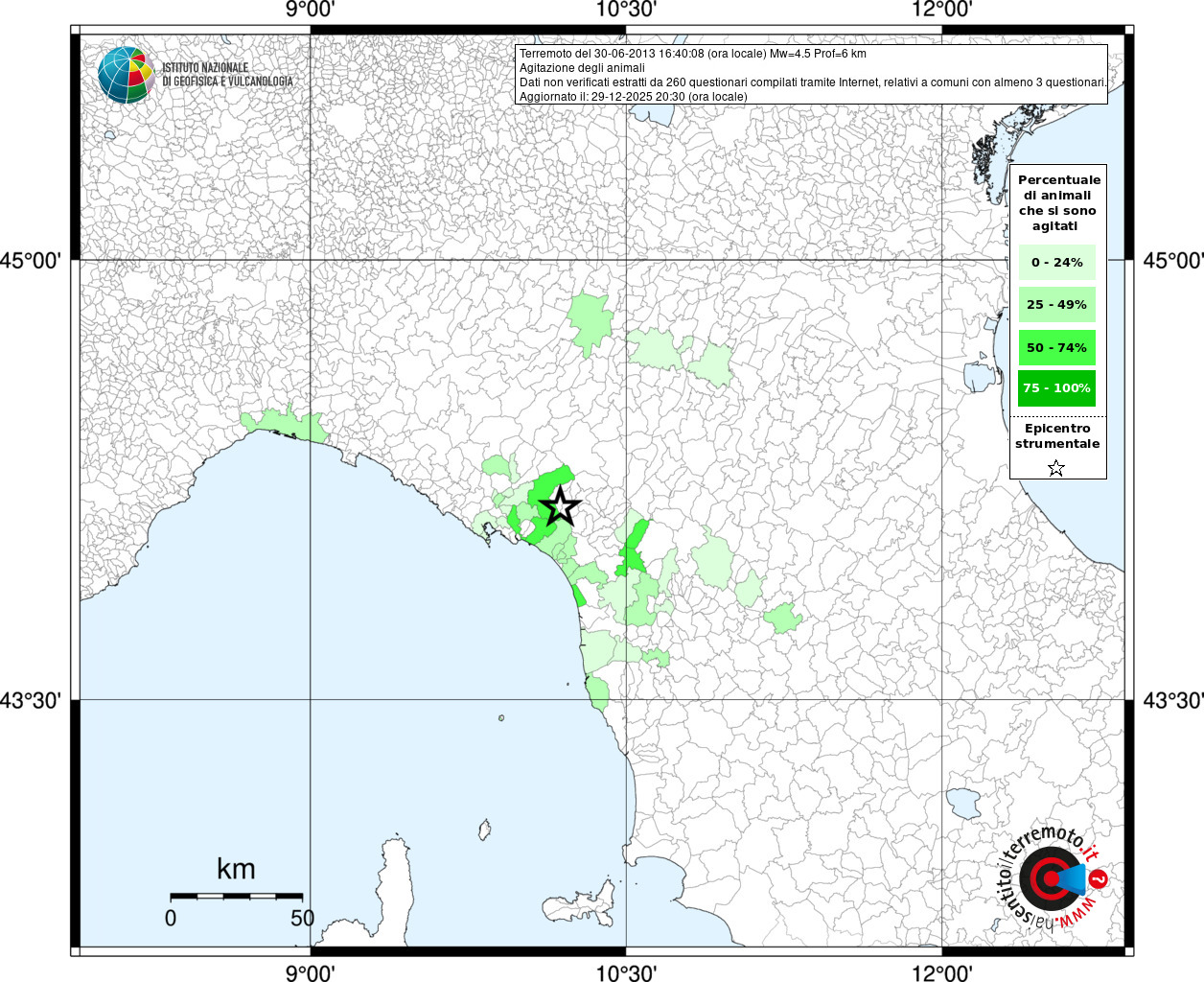Click the scale bar '0' value

tap(171, 918)
